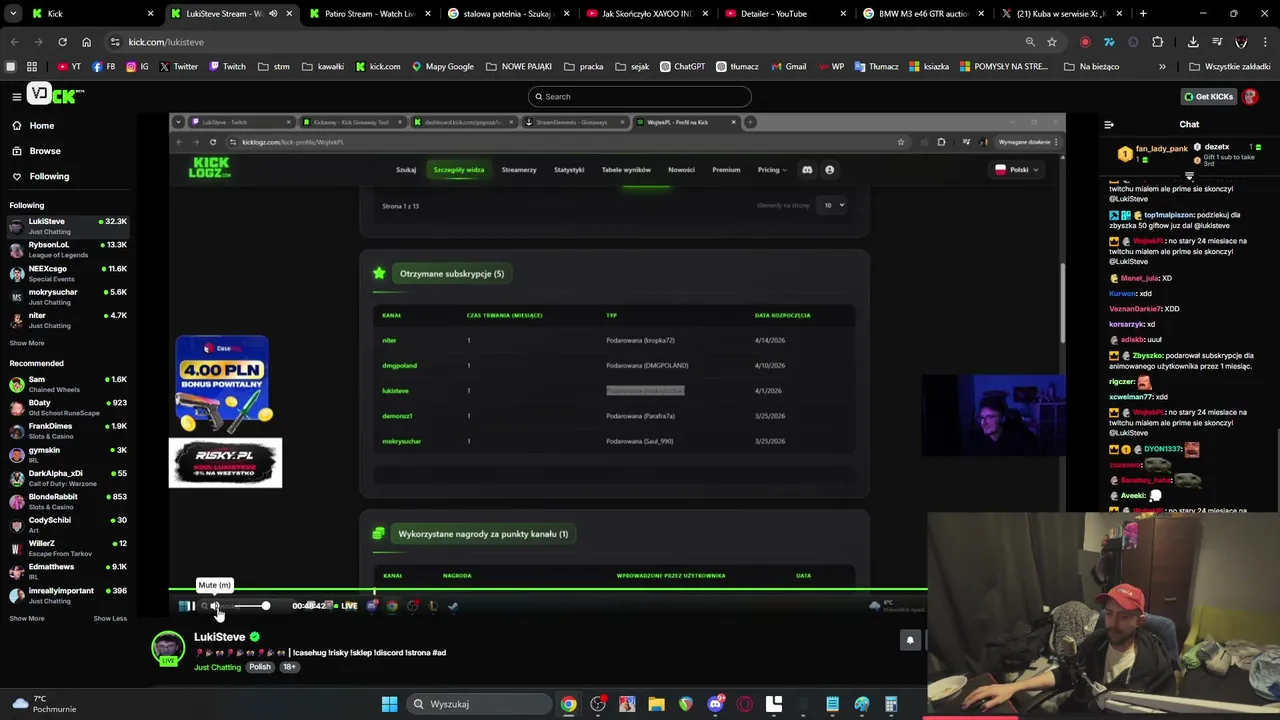Switch to the Detailer - YouTube tab

coord(783,14)
